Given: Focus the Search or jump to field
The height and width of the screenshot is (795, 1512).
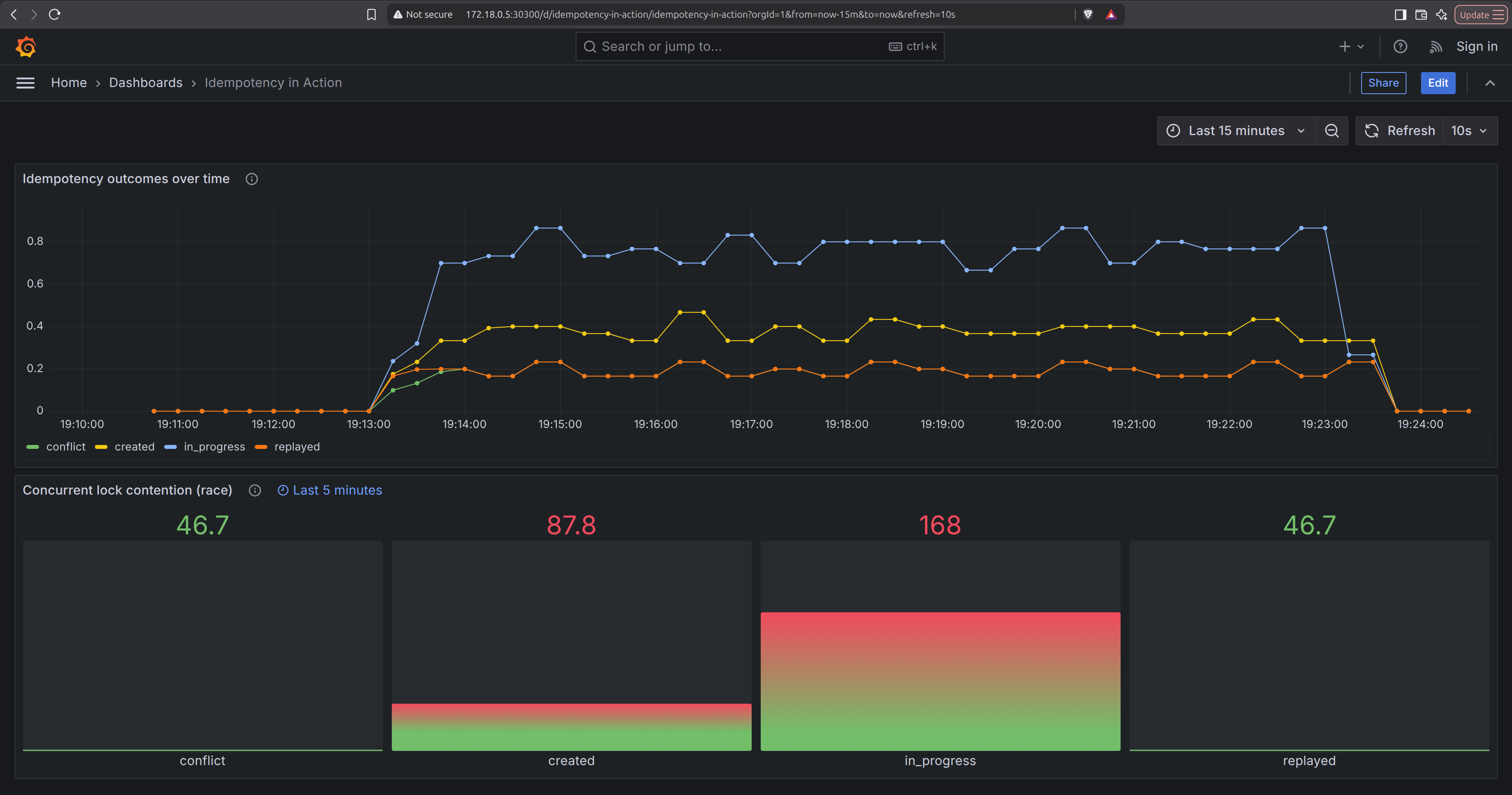Looking at the screenshot, I should [760, 46].
